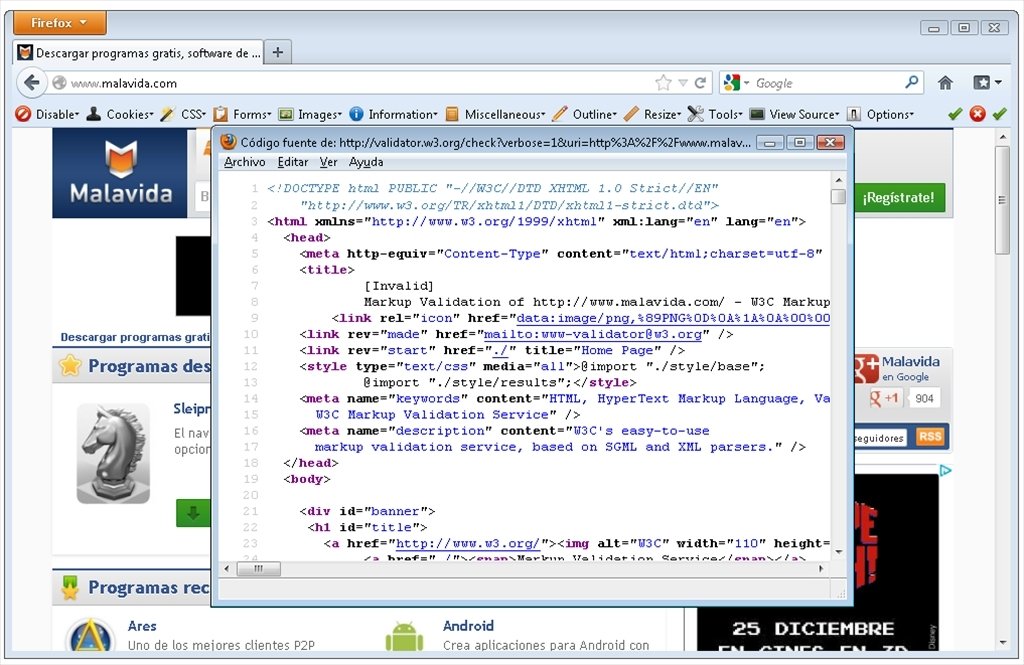Open the orange Firefox menu button
Viewport: 1024px width, 665px height.
pos(59,23)
